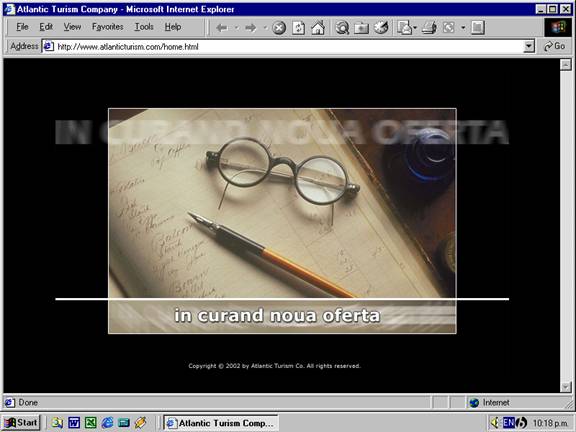Click the scrollbar up arrow

[565, 65]
